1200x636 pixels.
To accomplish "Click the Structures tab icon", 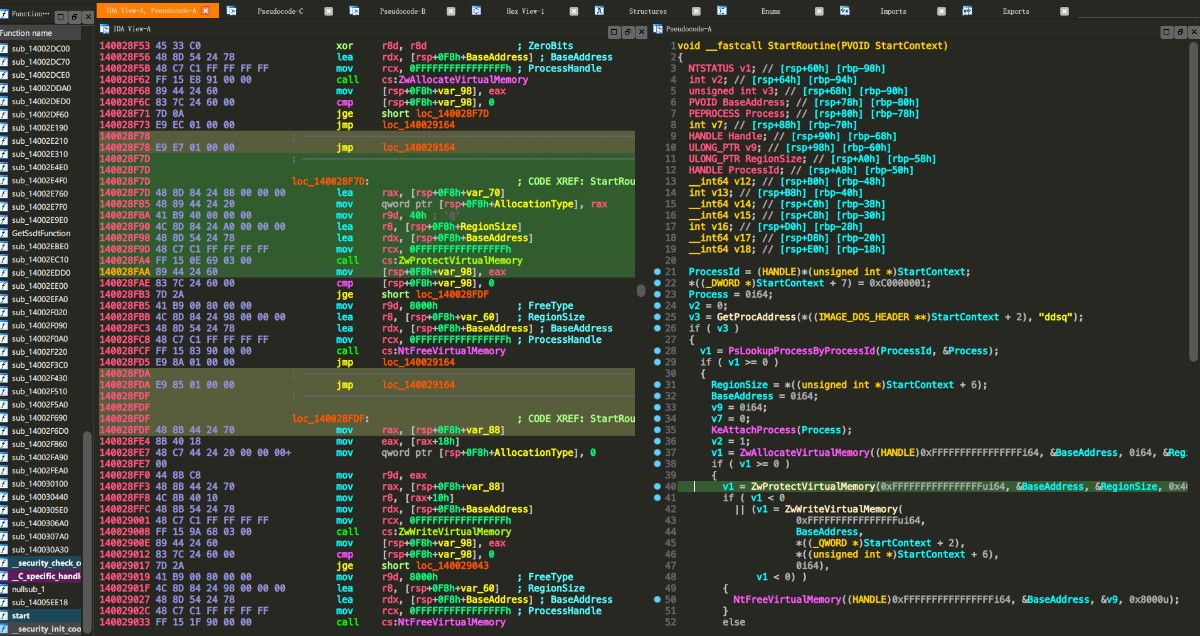I will tap(599, 10).
